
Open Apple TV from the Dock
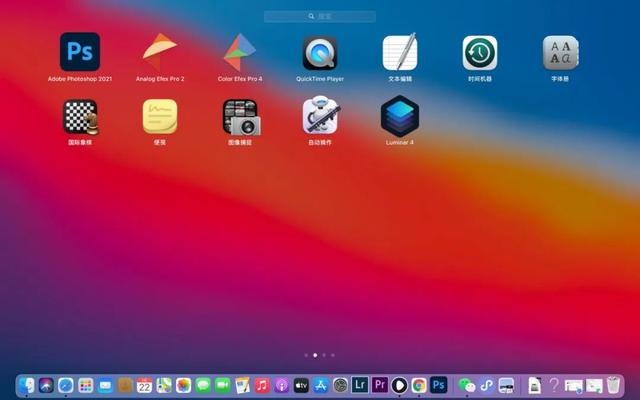click(301, 385)
